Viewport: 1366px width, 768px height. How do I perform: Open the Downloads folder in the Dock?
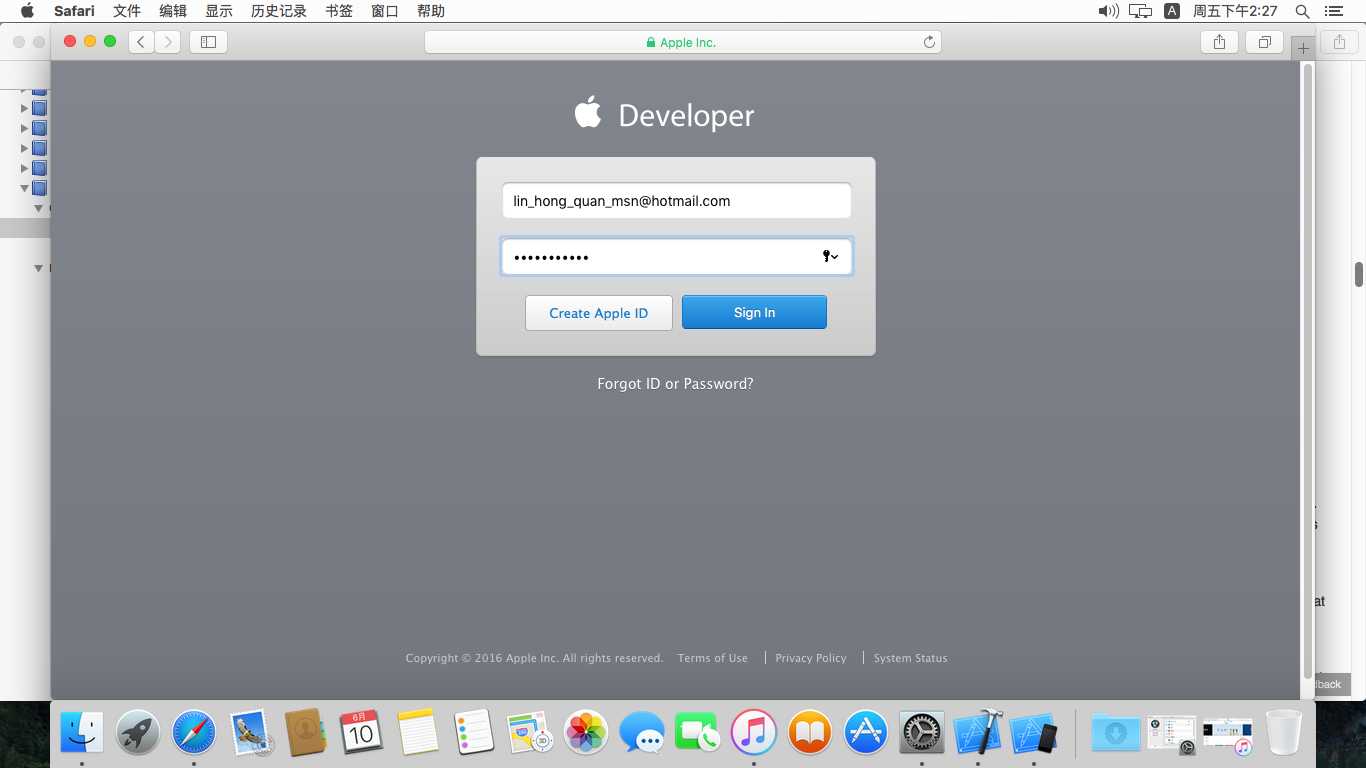coord(1115,733)
